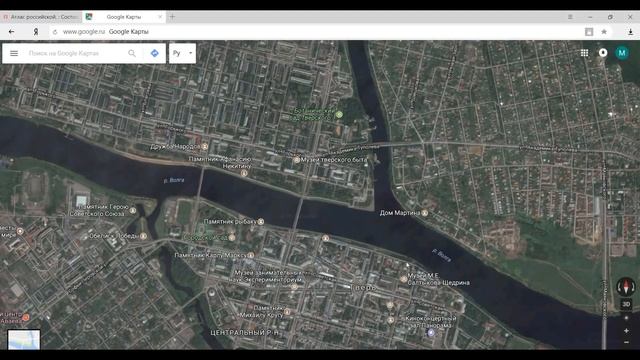
Task: Click the magnifier search icon
Action: pyautogui.click(x=132, y=53)
